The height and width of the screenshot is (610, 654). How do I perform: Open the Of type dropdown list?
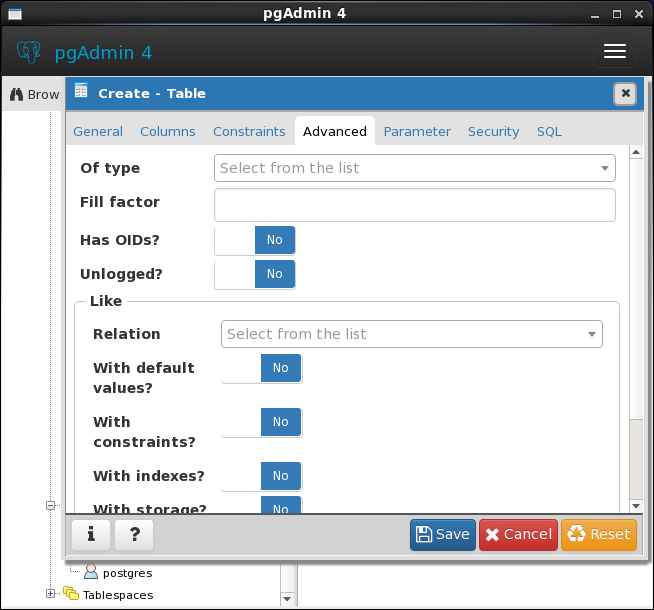[415, 168]
